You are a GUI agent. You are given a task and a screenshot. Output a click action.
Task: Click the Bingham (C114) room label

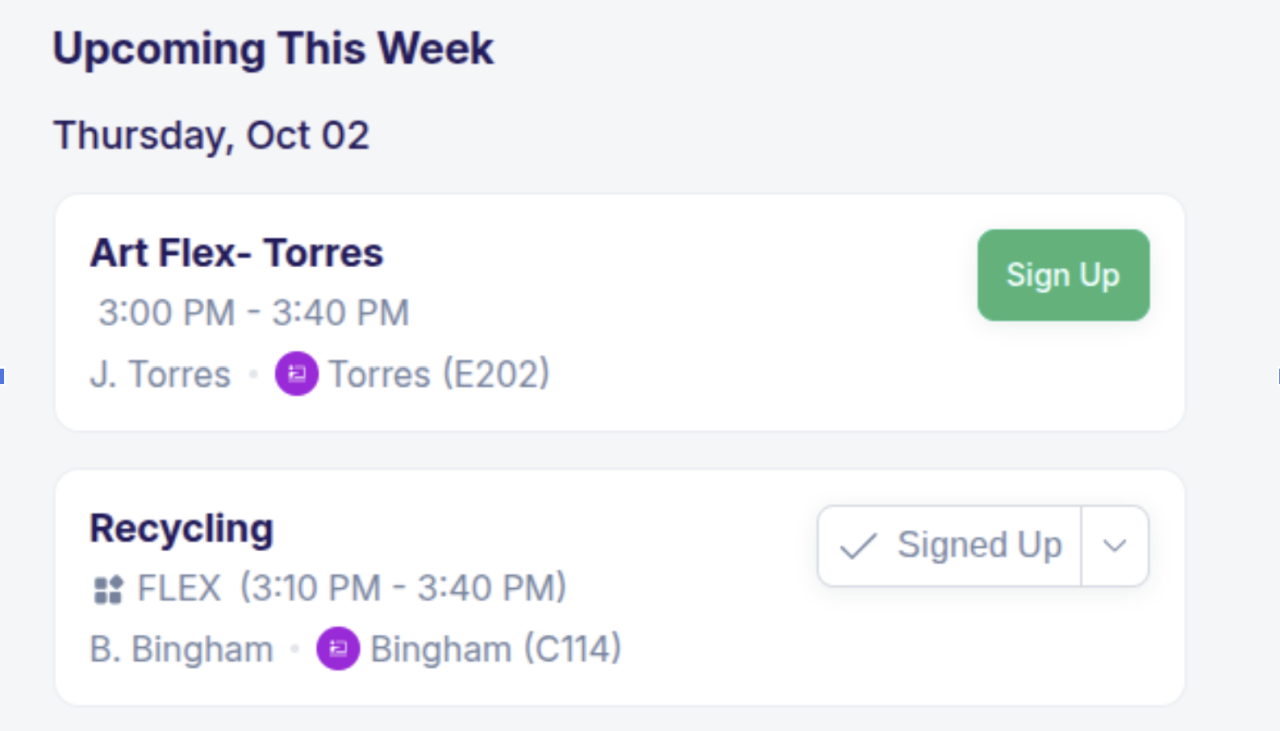point(496,650)
